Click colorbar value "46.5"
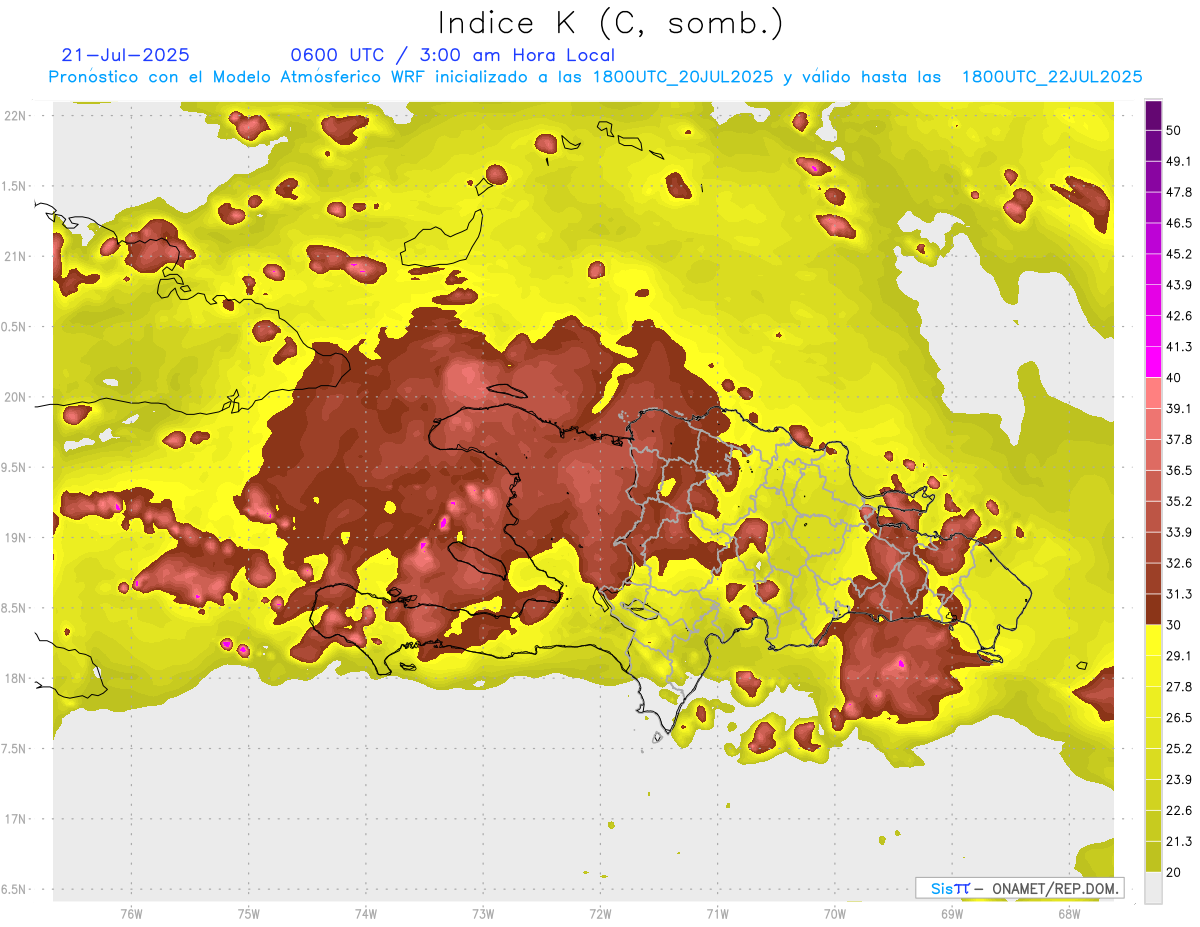Viewport: 1200px width, 927px height. (x=1179, y=223)
